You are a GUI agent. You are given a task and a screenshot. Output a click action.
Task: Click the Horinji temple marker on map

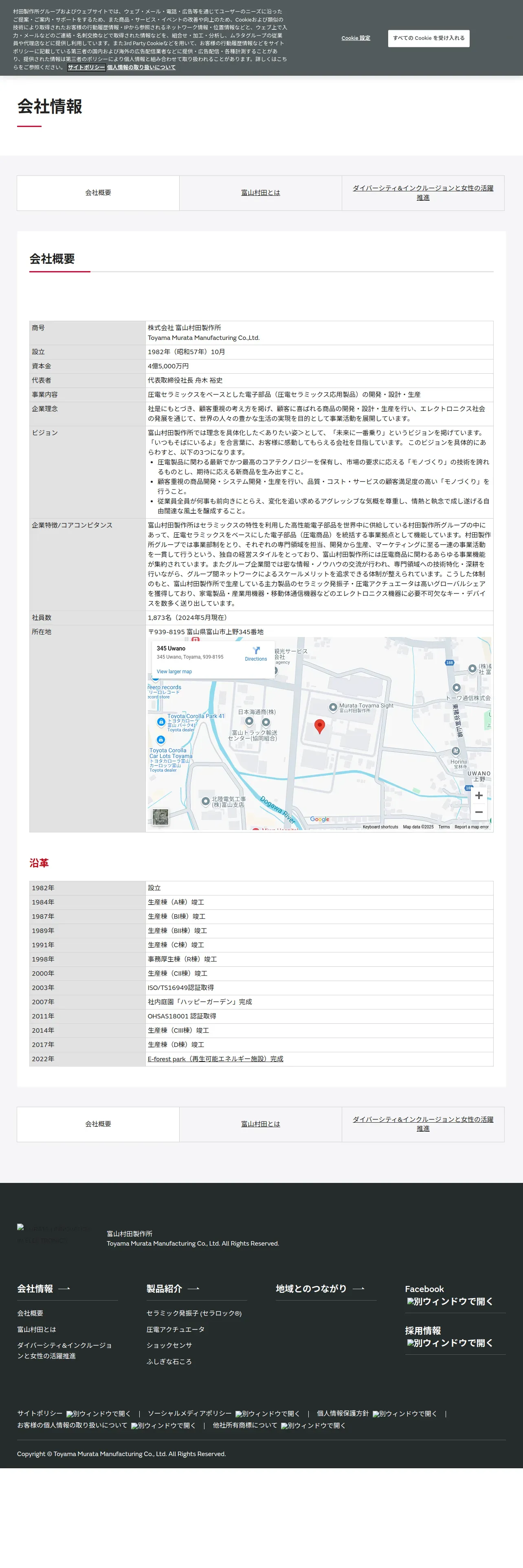tap(455, 751)
